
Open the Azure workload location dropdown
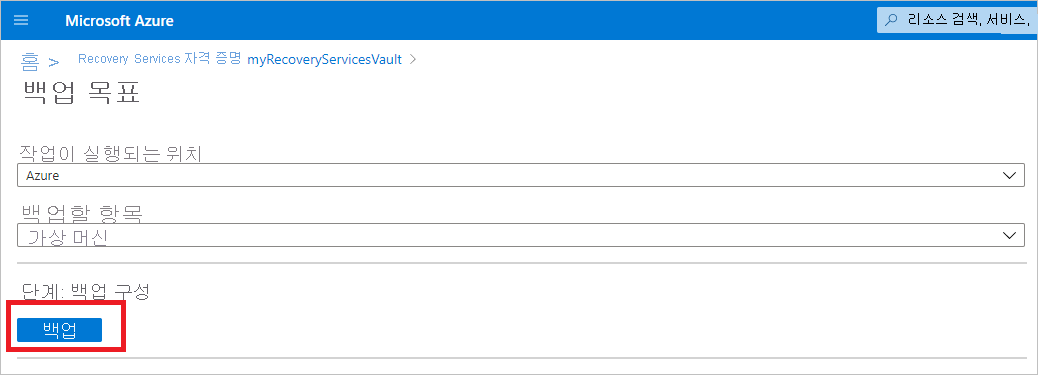coord(520,176)
